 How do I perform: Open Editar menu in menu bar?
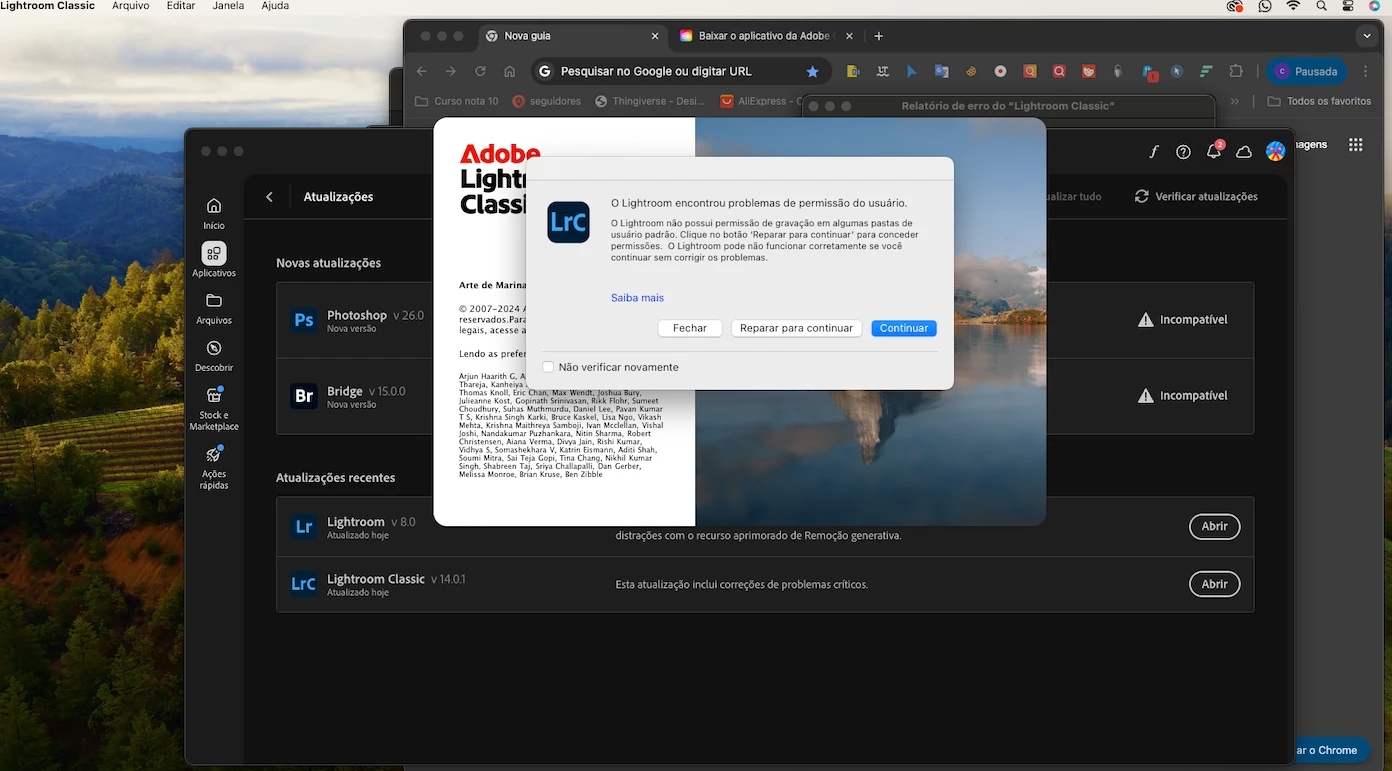click(x=181, y=6)
